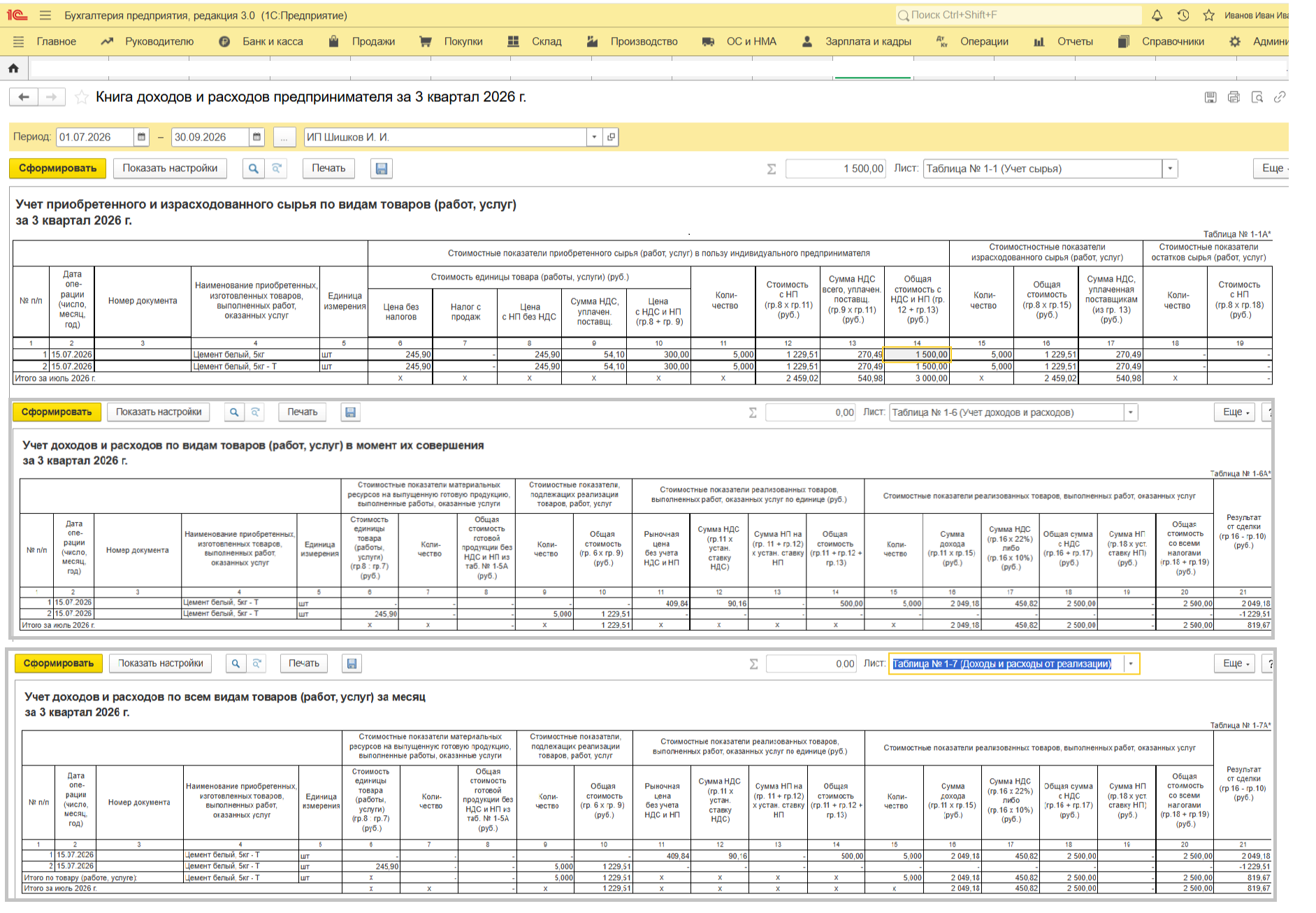Go to the home page icon

[13, 68]
